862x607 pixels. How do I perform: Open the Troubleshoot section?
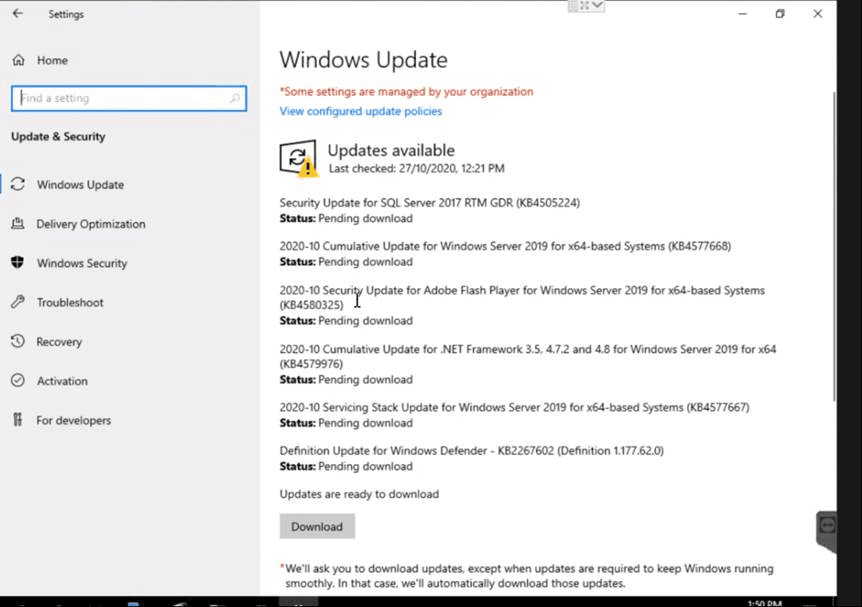70,302
